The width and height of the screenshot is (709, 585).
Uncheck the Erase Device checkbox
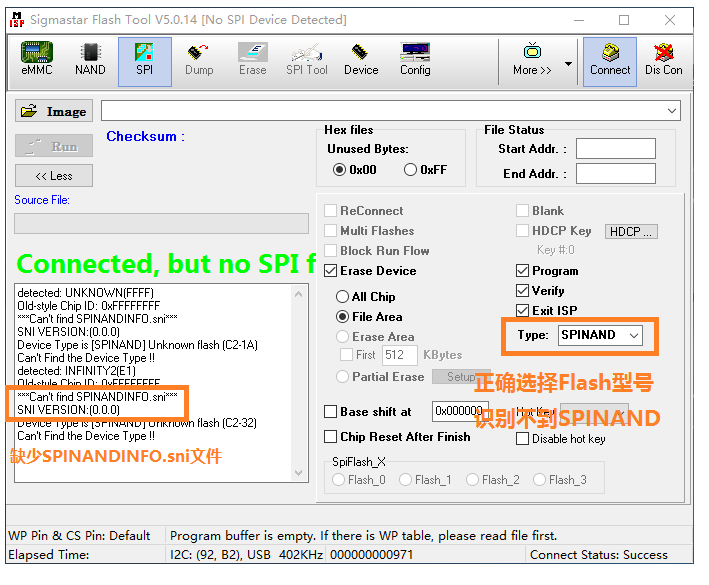point(331,271)
